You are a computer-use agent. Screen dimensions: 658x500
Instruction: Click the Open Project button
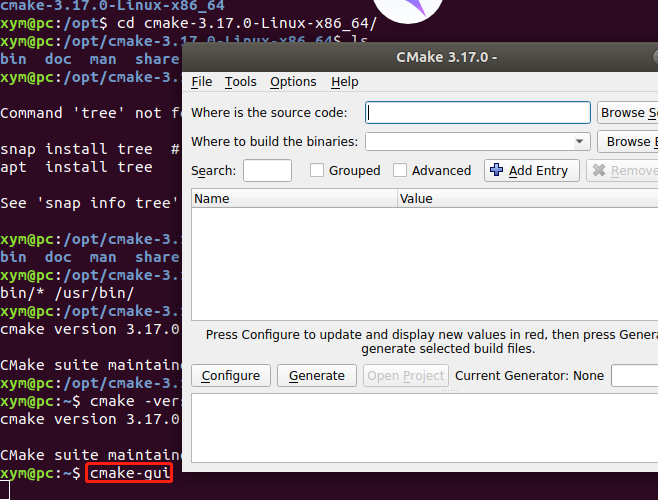(406, 375)
